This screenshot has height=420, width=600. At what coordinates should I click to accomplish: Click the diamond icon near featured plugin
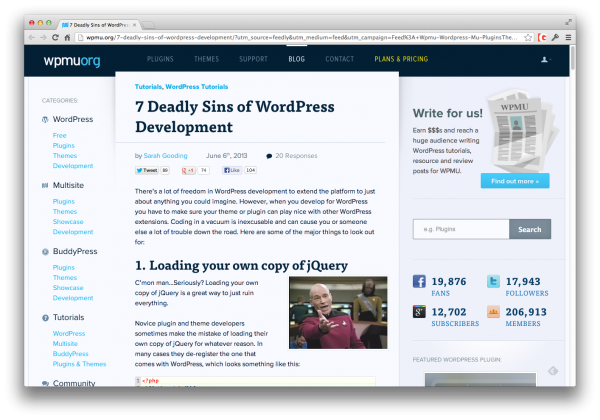pos(553,371)
